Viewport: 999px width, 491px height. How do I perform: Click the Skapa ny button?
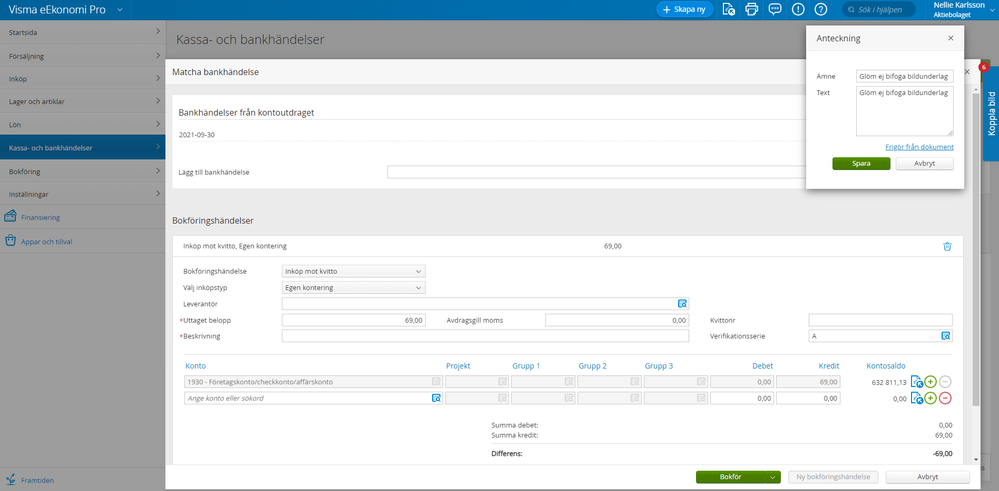(684, 9)
